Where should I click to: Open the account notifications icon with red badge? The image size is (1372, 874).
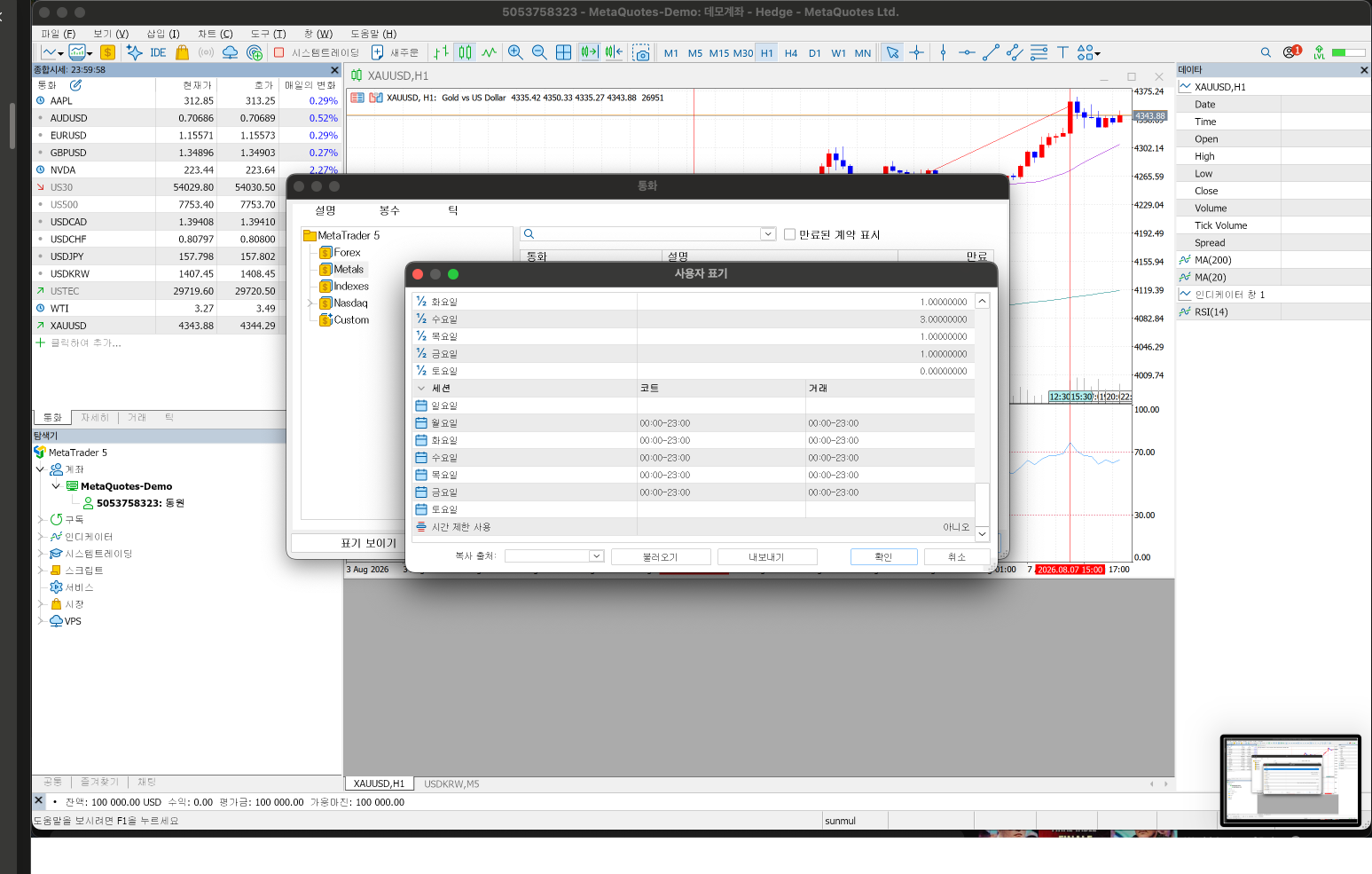point(1292,51)
